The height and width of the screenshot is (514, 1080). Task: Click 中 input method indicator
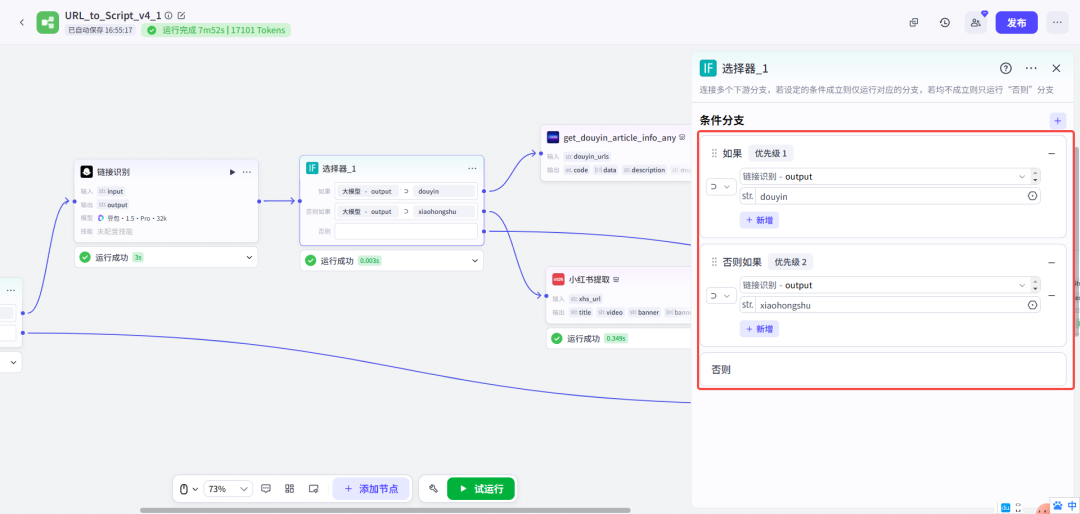pyautogui.click(x=1071, y=506)
